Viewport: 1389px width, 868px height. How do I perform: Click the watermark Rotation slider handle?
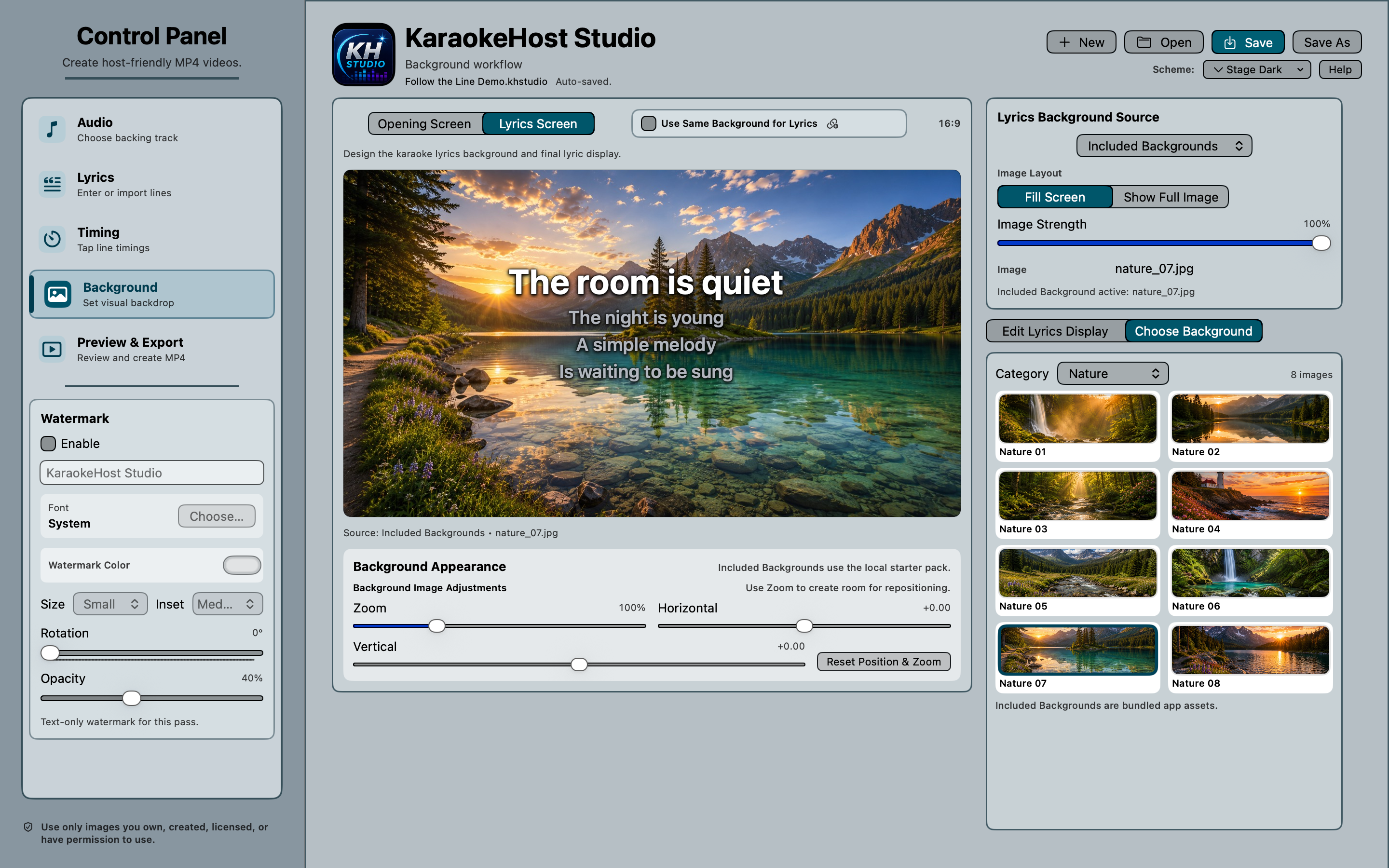pyautogui.click(x=50, y=653)
